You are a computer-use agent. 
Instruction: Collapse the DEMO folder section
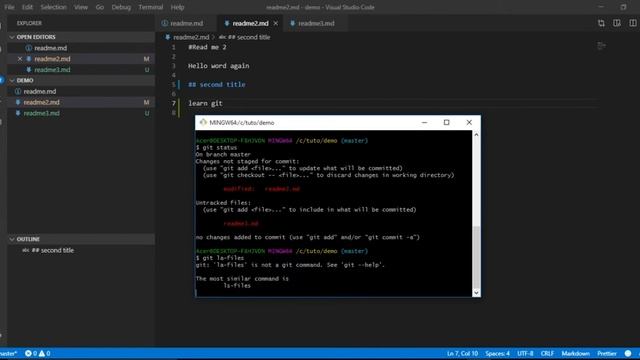pos(81,80)
